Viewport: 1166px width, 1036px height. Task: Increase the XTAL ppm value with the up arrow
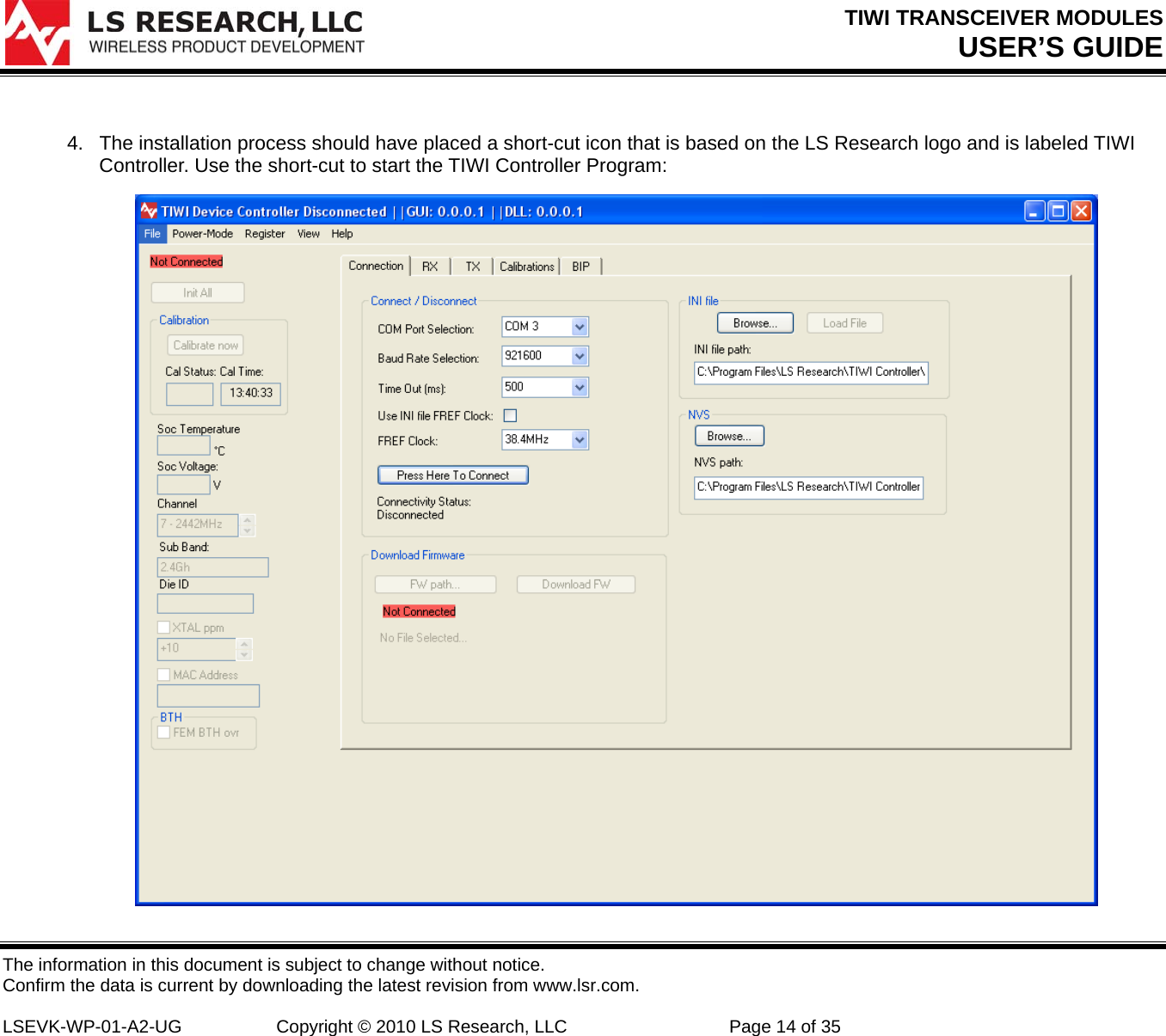245,644
